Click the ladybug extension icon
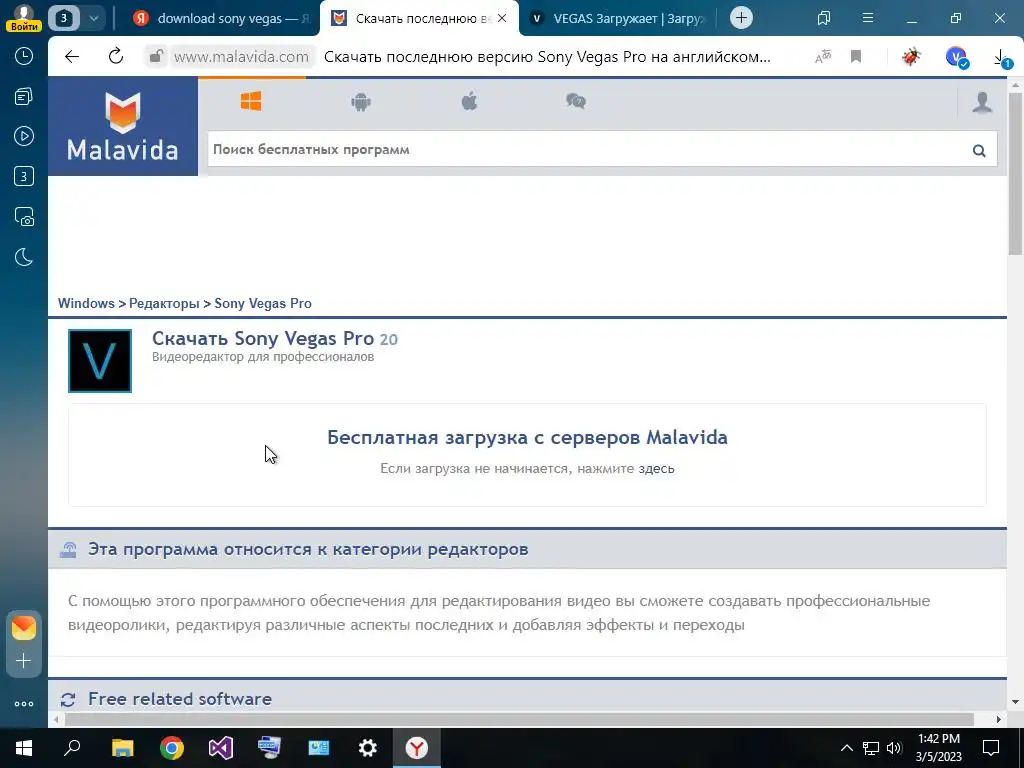1024x768 pixels. pos(911,57)
